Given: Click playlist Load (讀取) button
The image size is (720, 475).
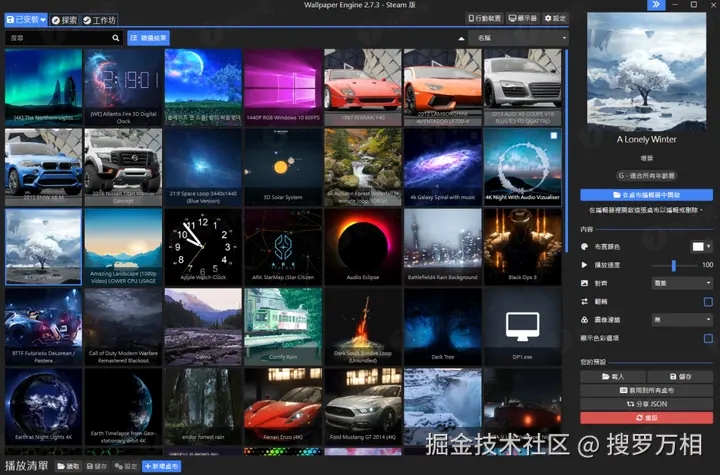Looking at the screenshot, I should pos(68,466).
